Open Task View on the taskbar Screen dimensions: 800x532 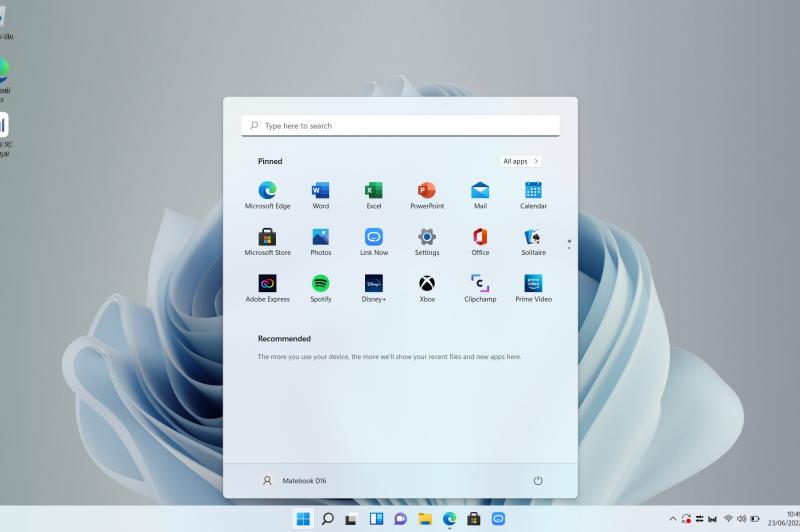pyautogui.click(x=351, y=519)
